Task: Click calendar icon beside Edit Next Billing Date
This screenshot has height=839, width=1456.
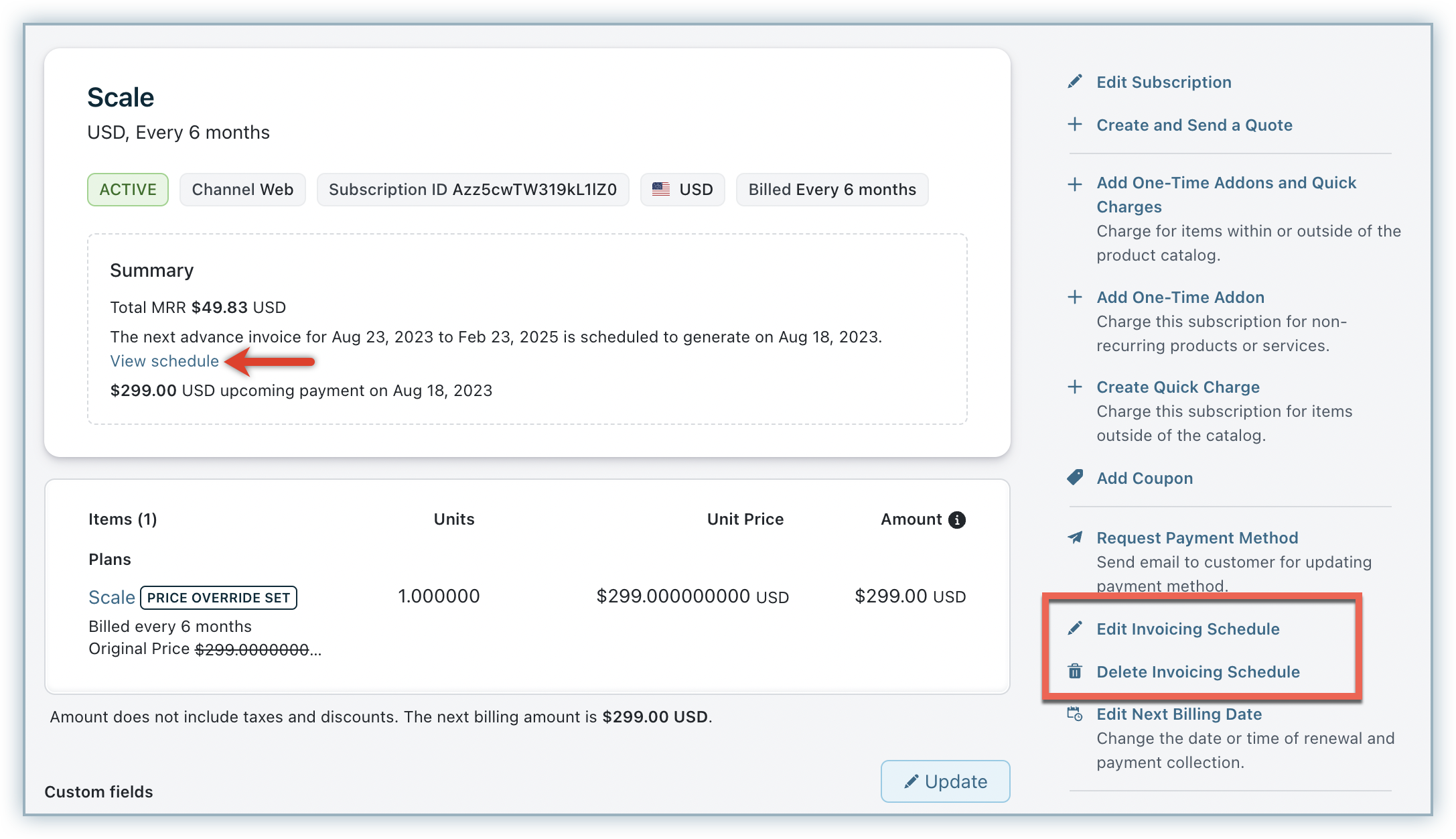Action: 1075,714
